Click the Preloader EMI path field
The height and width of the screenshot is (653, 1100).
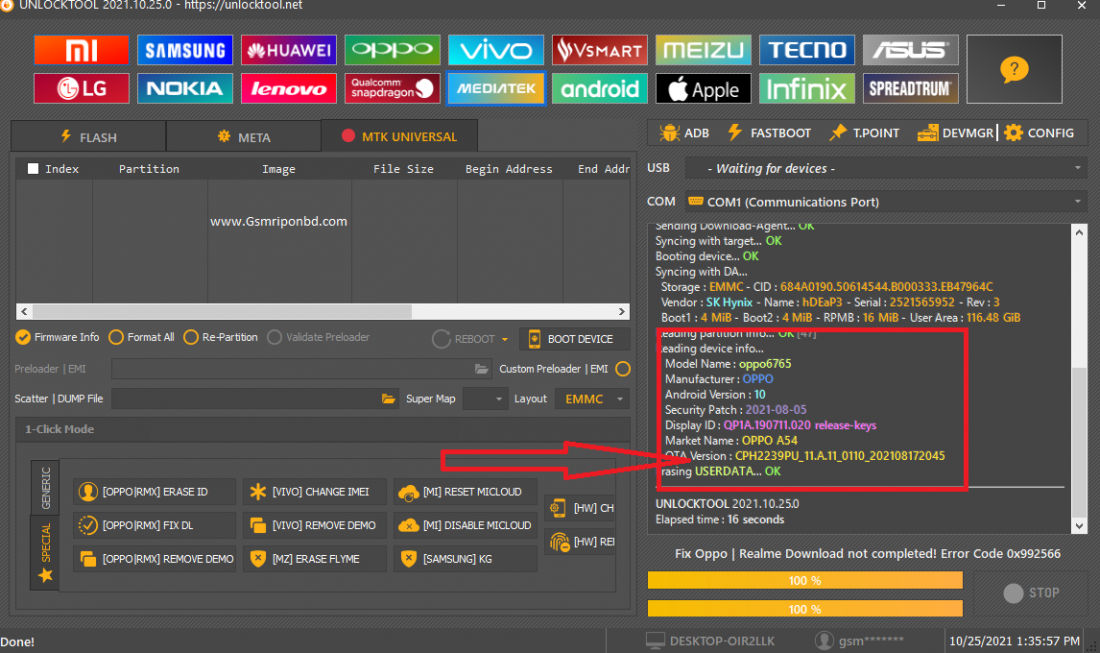(300, 369)
